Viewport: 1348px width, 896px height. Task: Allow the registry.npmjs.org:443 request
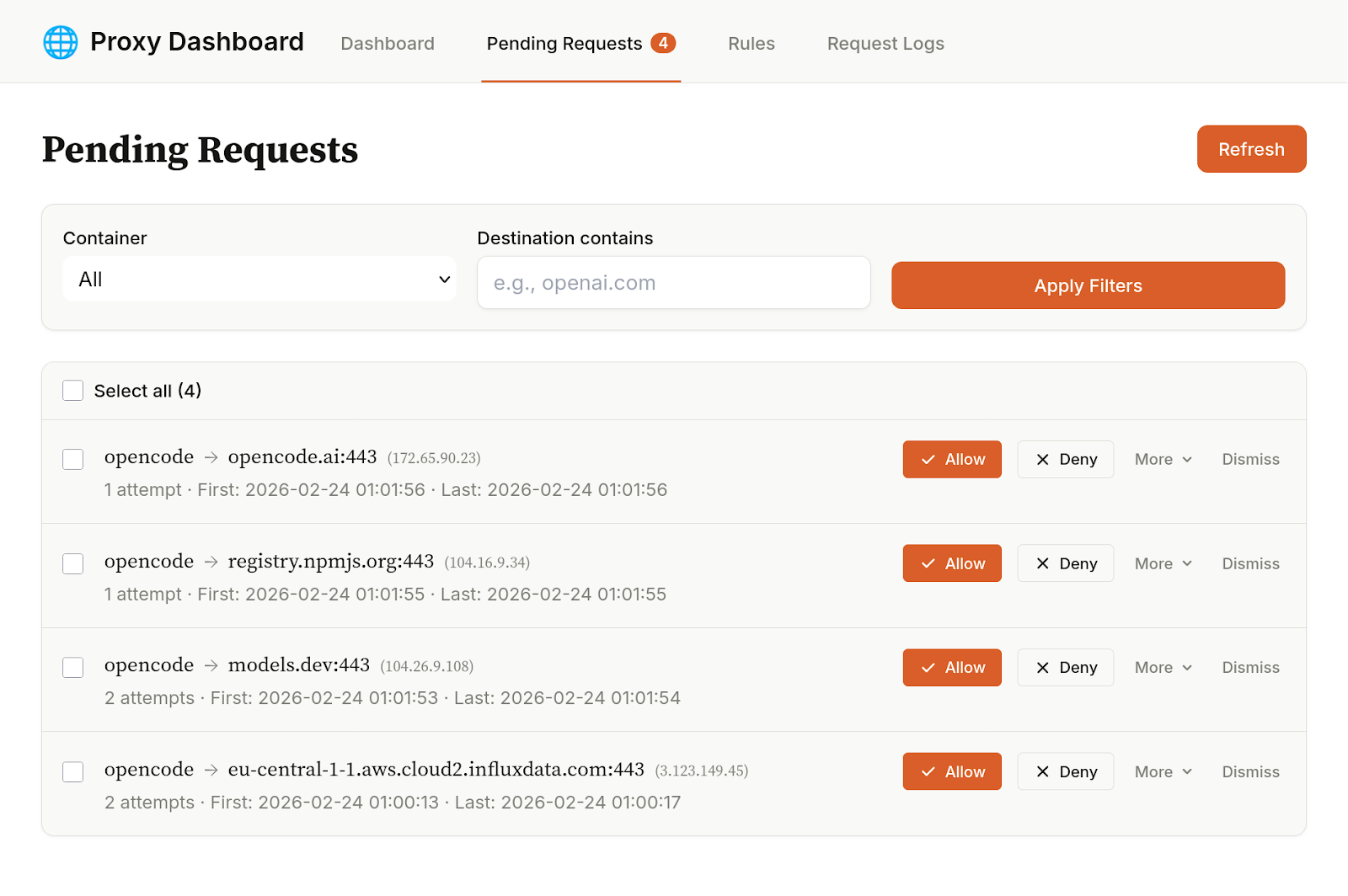(952, 563)
